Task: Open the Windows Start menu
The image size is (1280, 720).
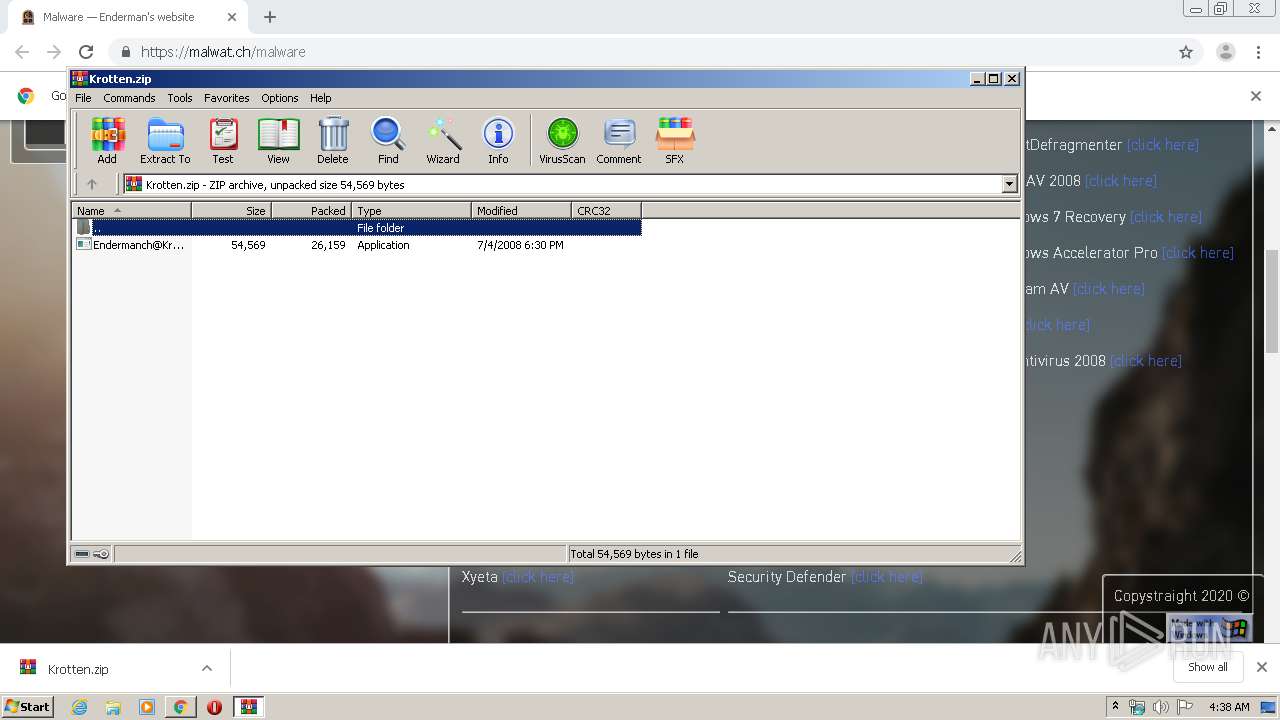Action: click(28, 706)
